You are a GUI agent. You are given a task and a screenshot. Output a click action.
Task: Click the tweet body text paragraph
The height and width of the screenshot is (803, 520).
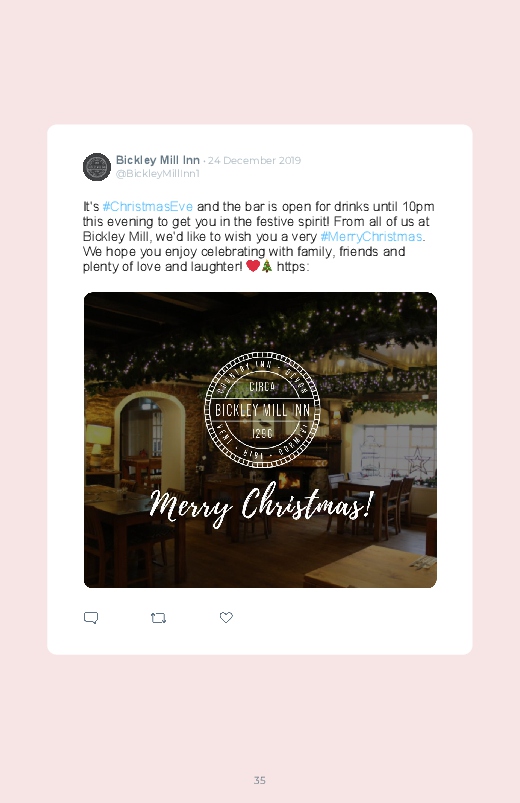[x=259, y=236]
